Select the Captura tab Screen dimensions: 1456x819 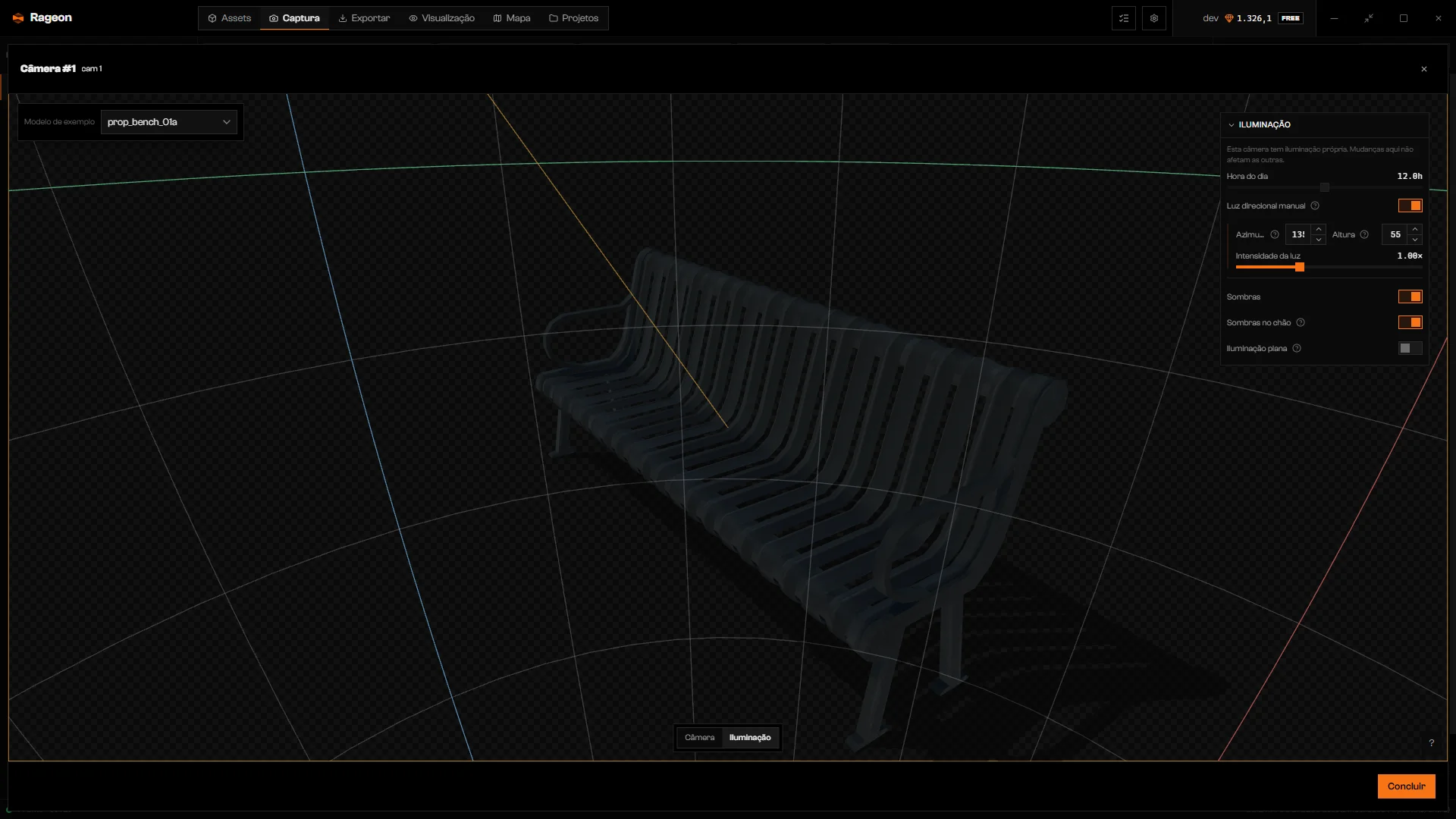294,18
